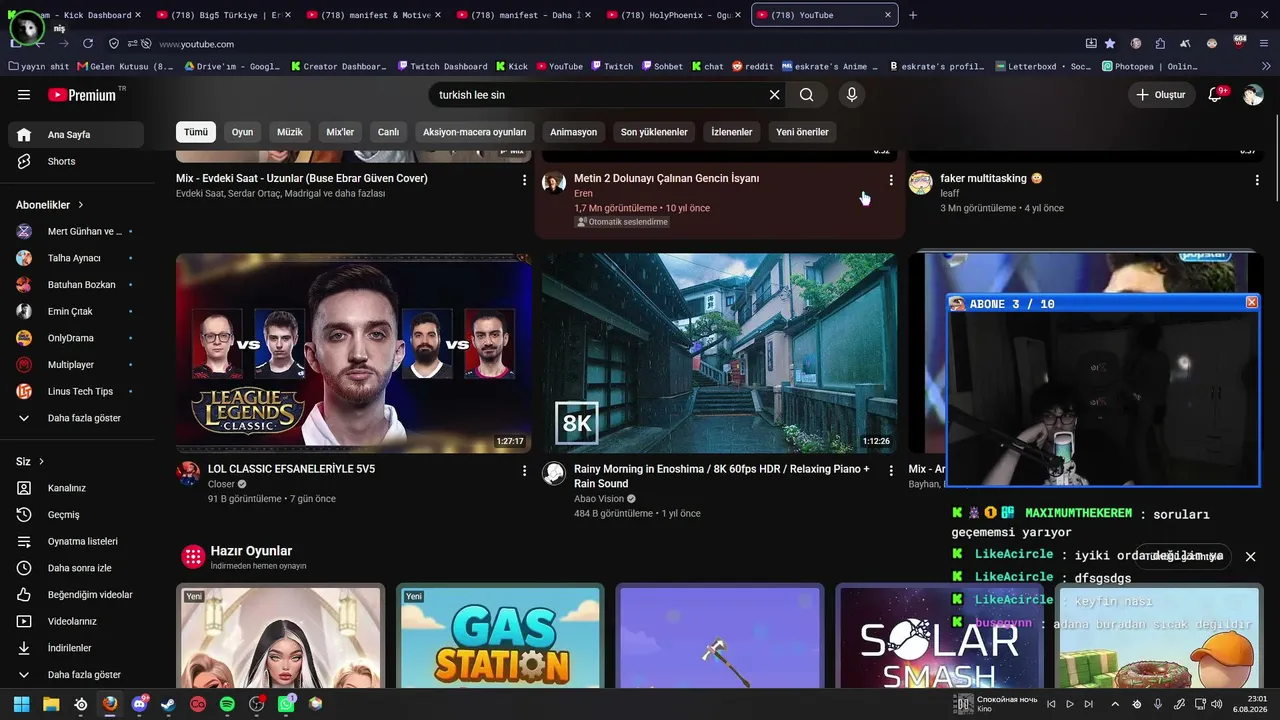Select the Yeni öneriler chip
The image size is (1280, 720).
tap(802, 132)
